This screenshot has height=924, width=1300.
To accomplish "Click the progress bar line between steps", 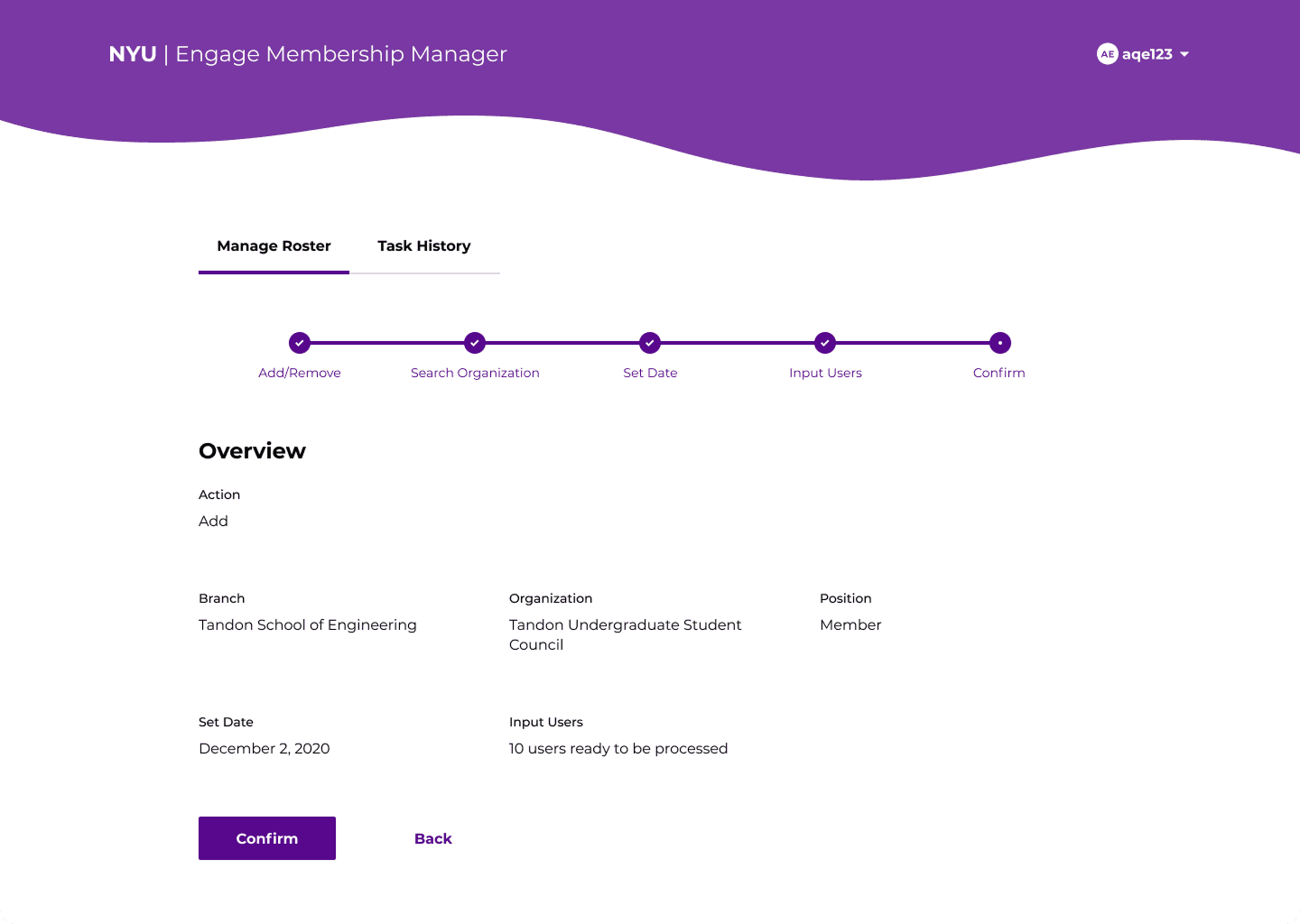I will (560, 343).
